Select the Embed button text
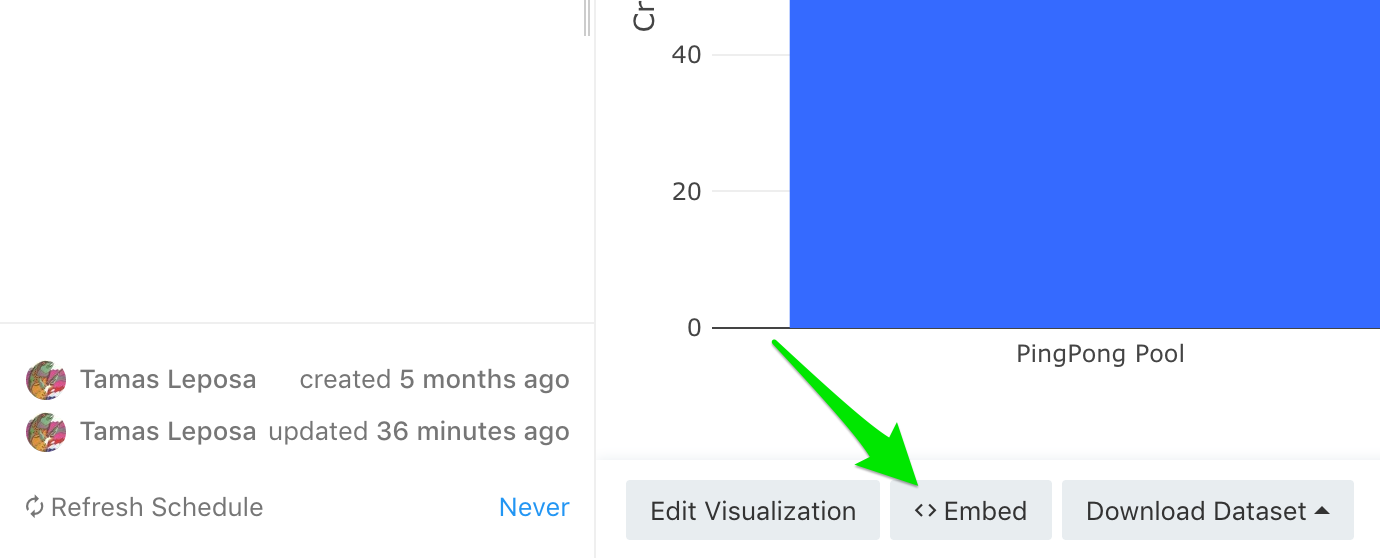Viewport: 1380px width, 558px height. click(985, 511)
